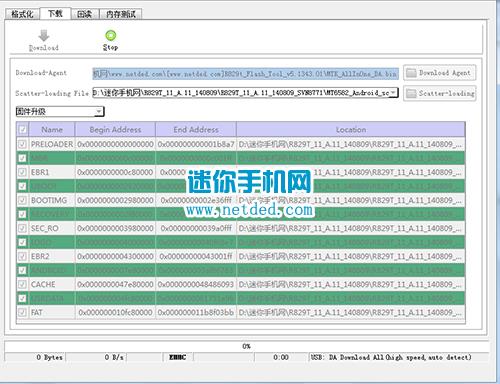Viewport: 500px width, 384px height.
Task: Click begin address 0x0000000047e80000 of CACHE
Action: point(115,284)
